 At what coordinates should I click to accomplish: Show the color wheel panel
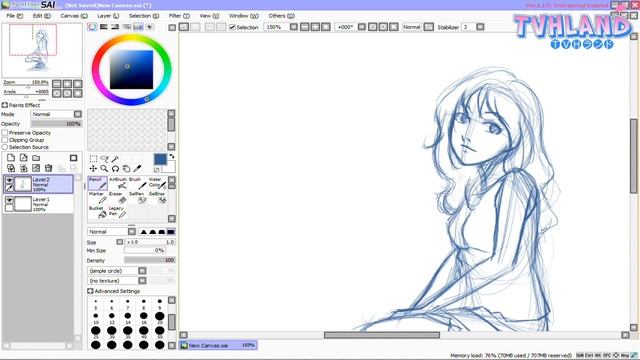click(x=93, y=27)
